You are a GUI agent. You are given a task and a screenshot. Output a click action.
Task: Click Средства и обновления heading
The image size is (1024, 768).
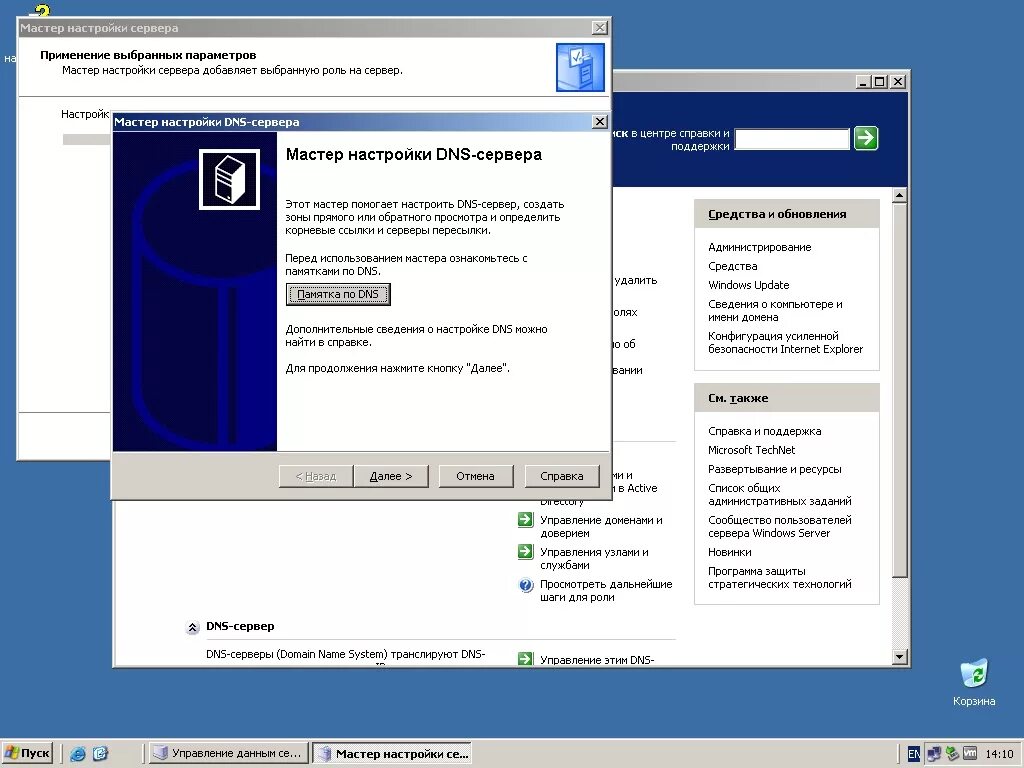777,214
